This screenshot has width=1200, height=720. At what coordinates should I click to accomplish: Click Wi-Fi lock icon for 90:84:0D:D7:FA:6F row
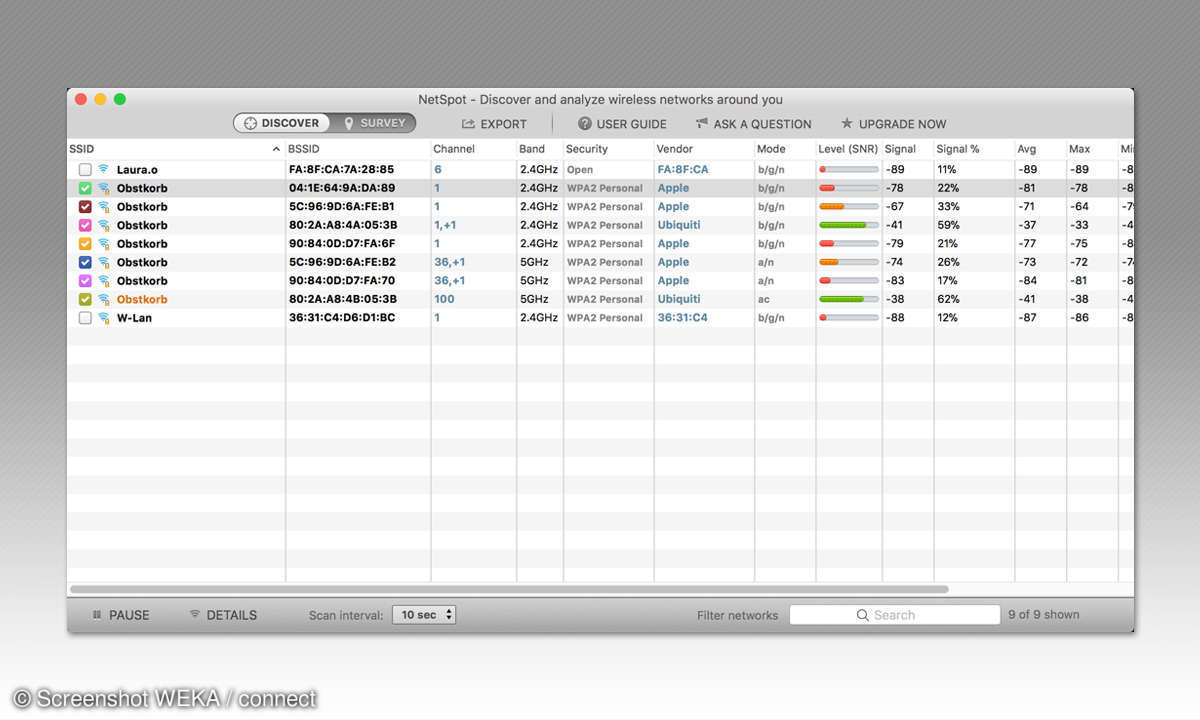click(103, 244)
